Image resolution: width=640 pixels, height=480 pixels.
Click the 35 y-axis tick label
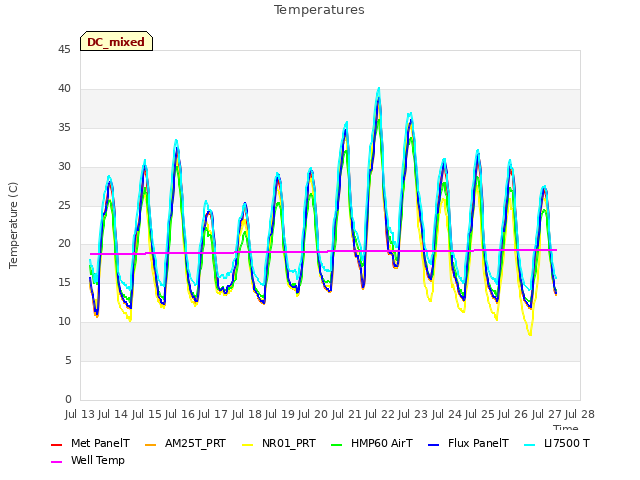pos(64,127)
